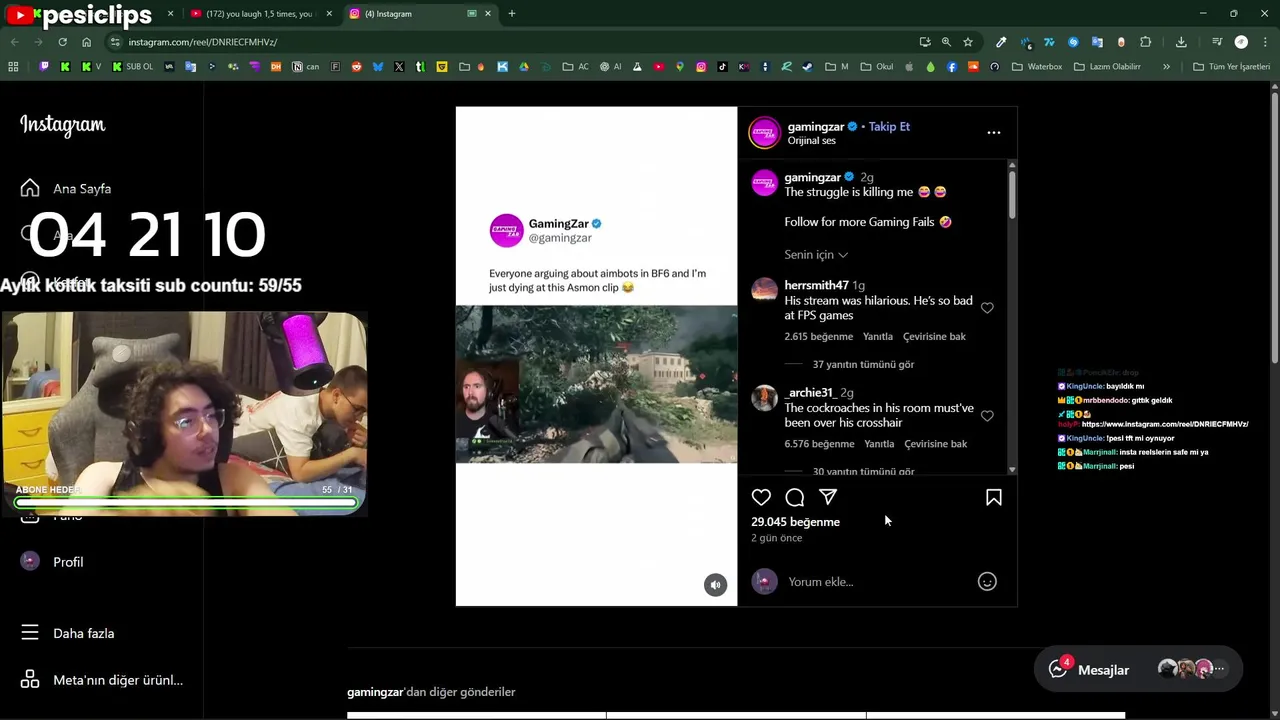Like _archie31_'s comment
The image size is (1280, 720).
tap(987, 416)
